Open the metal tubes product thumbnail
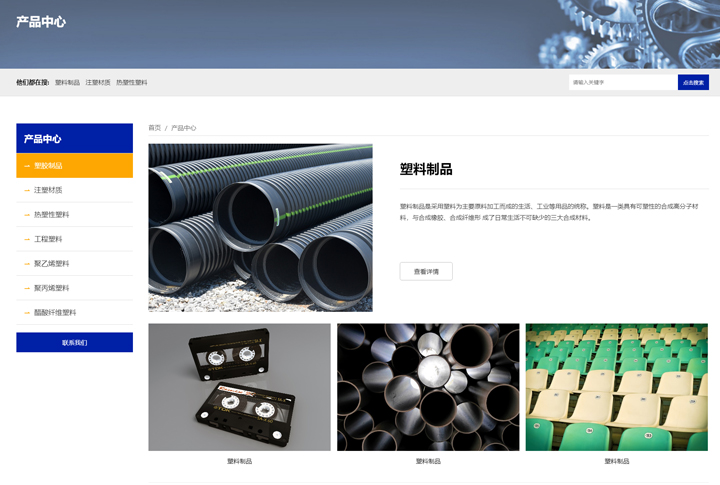The width and height of the screenshot is (720, 485). pos(428,387)
